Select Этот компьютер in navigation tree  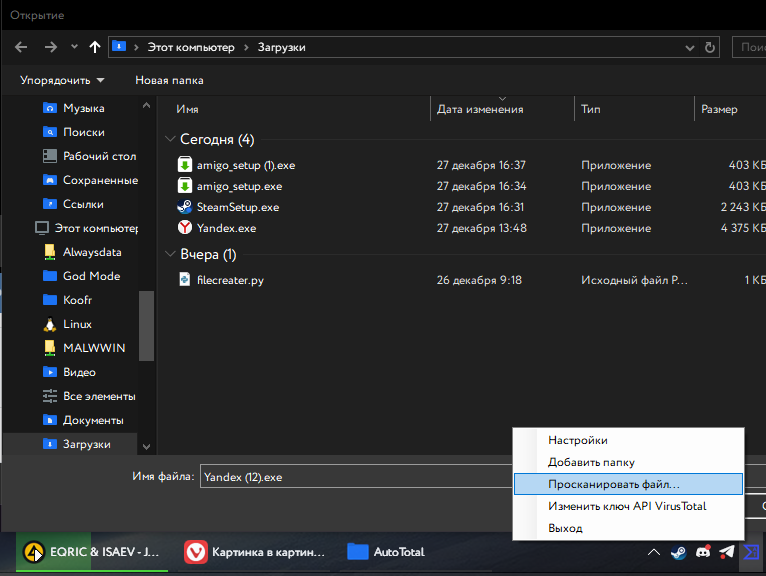(86, 228)
